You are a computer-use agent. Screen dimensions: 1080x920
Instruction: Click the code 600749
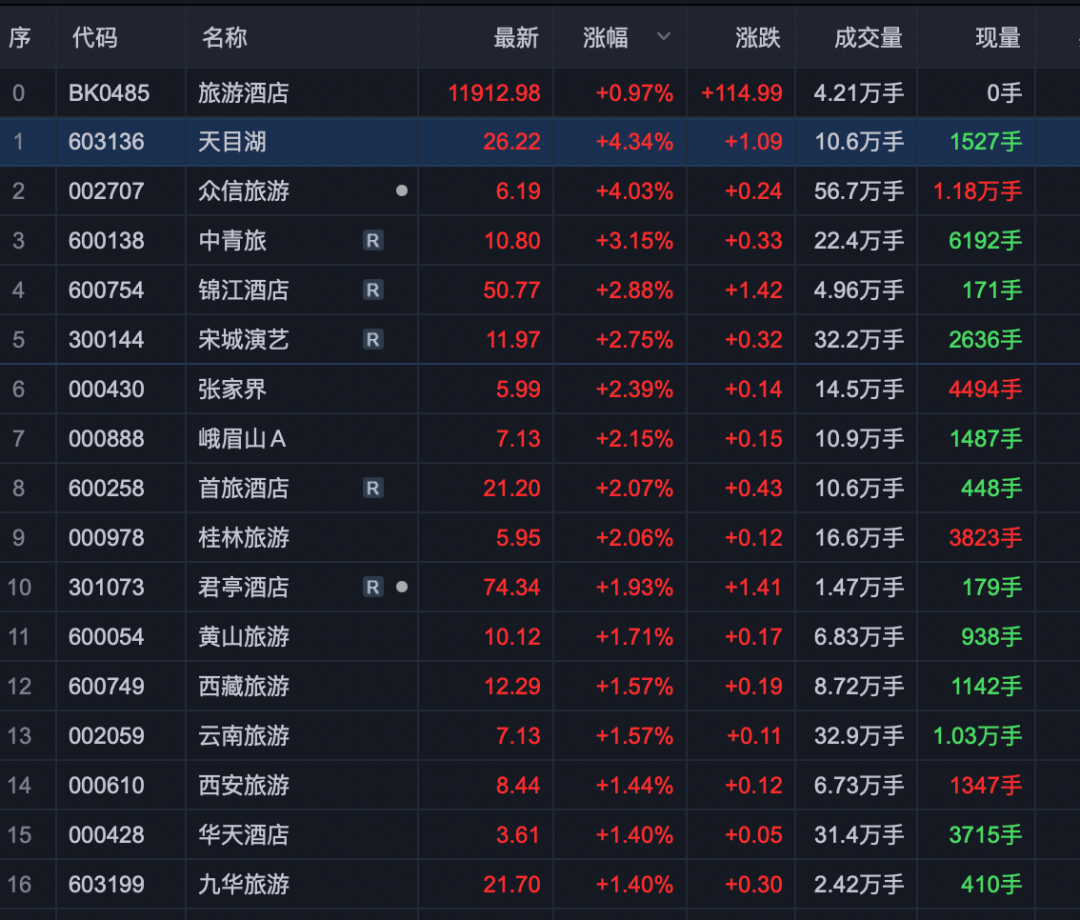point(106,687)
